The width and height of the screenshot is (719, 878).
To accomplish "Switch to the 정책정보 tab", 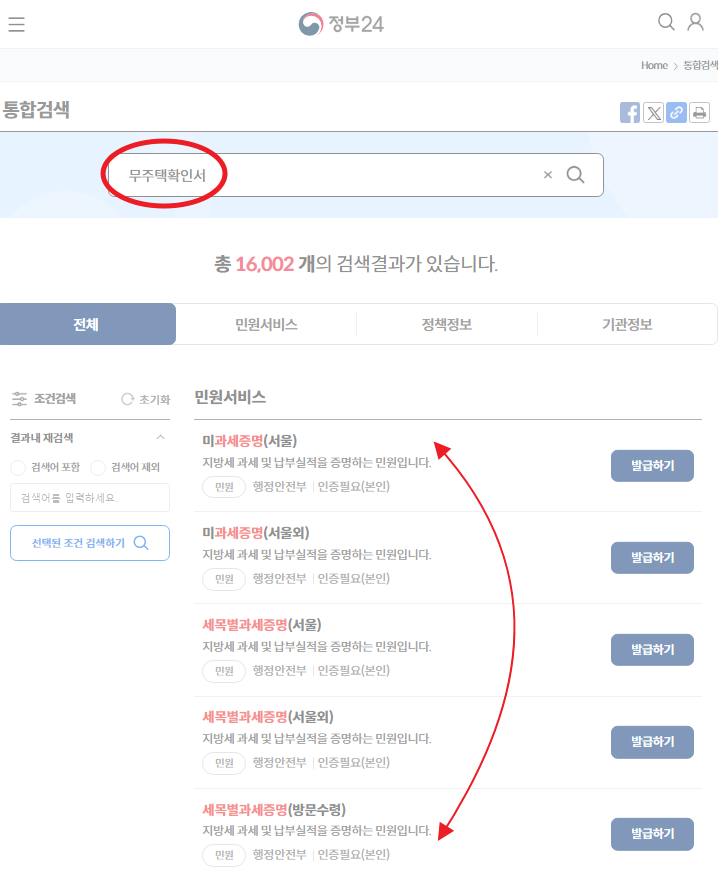I will [x=446, y=325].
